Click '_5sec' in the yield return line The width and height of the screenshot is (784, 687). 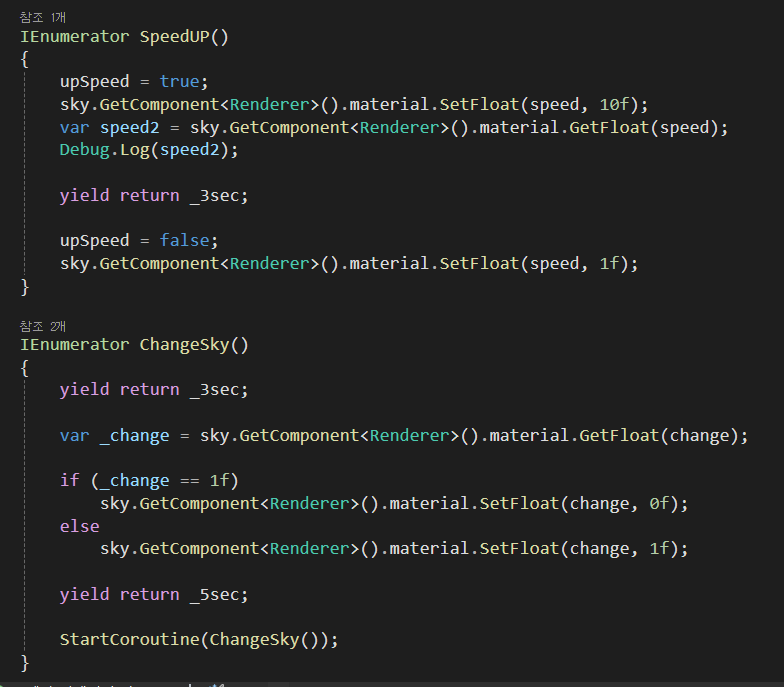coord(214,594)
